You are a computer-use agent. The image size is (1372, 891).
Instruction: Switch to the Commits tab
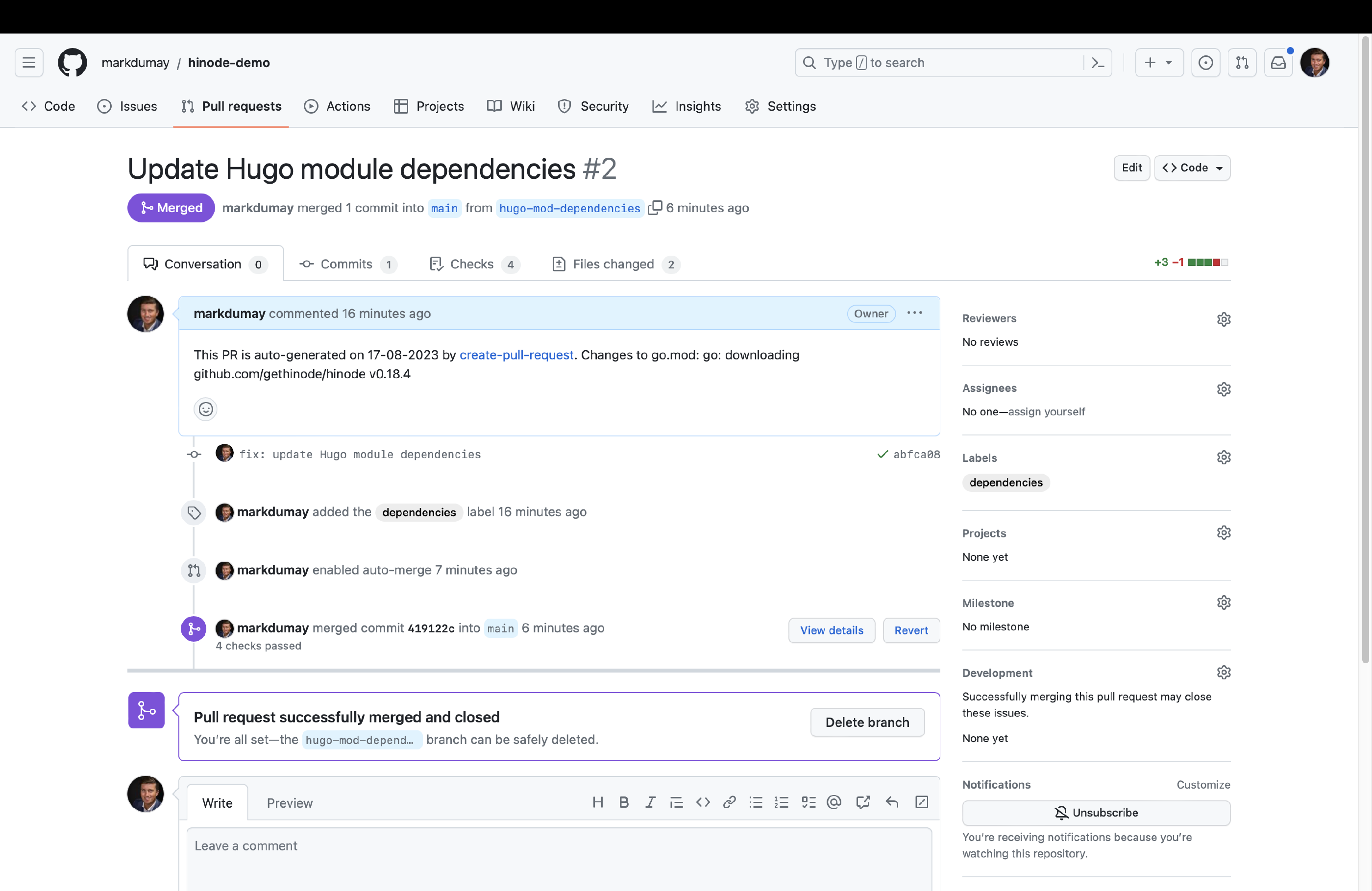click(346, 263)
